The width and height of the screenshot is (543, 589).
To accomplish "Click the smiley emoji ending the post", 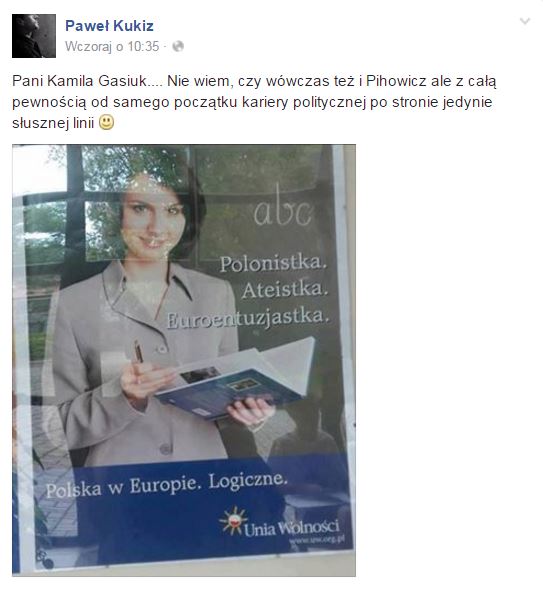I will point(106,122).
